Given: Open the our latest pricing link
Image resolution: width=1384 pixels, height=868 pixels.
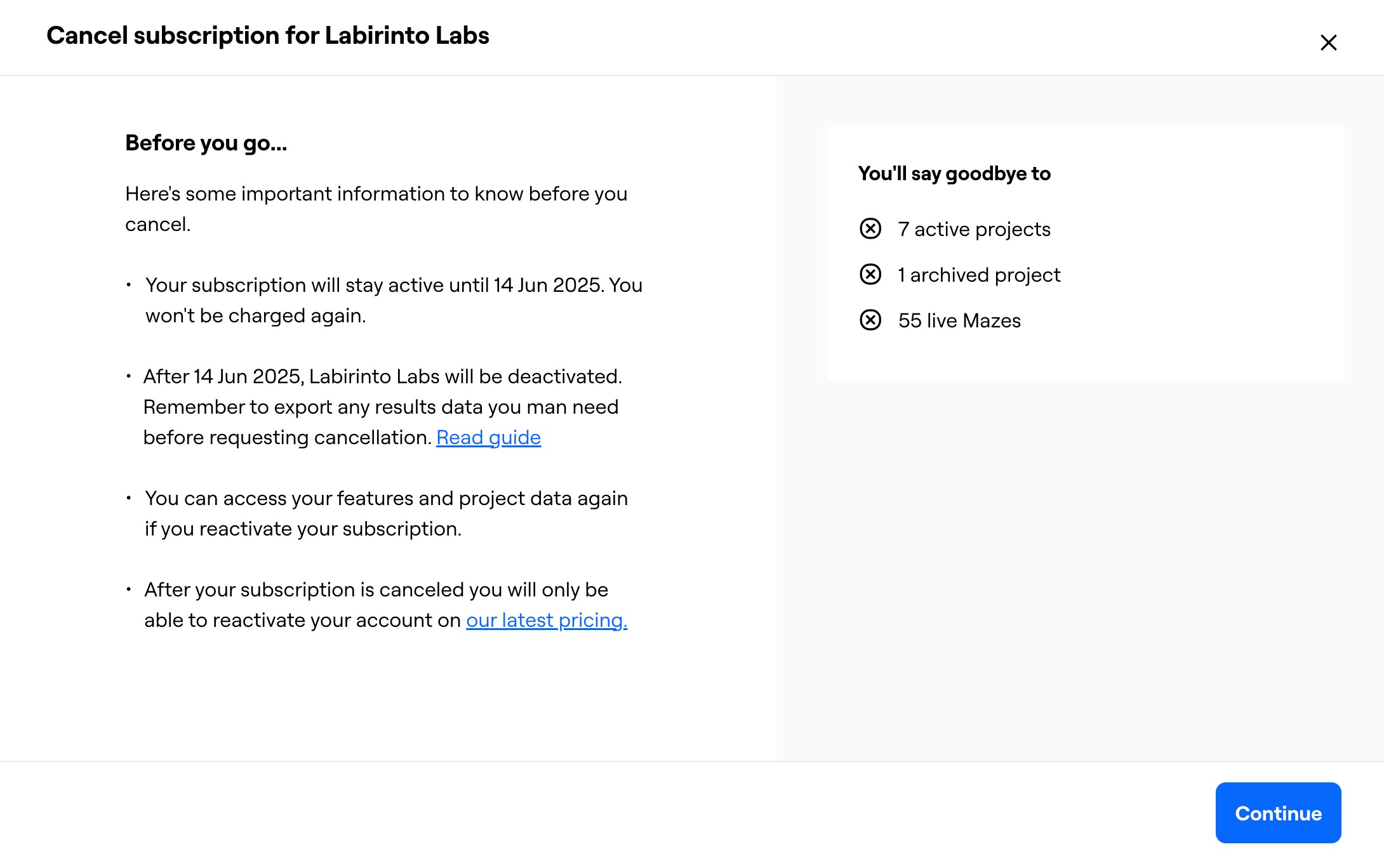Looking at the screenshot, I should pos(547,620).
